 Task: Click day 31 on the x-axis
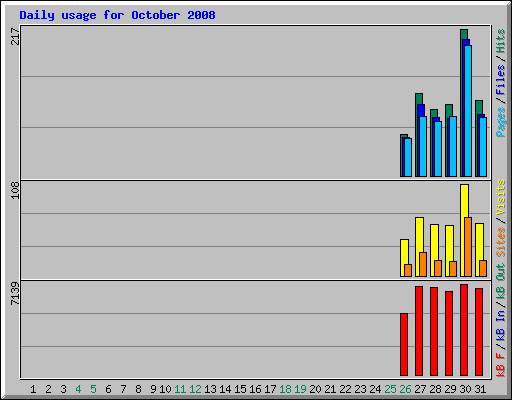(x=480, y=389)
